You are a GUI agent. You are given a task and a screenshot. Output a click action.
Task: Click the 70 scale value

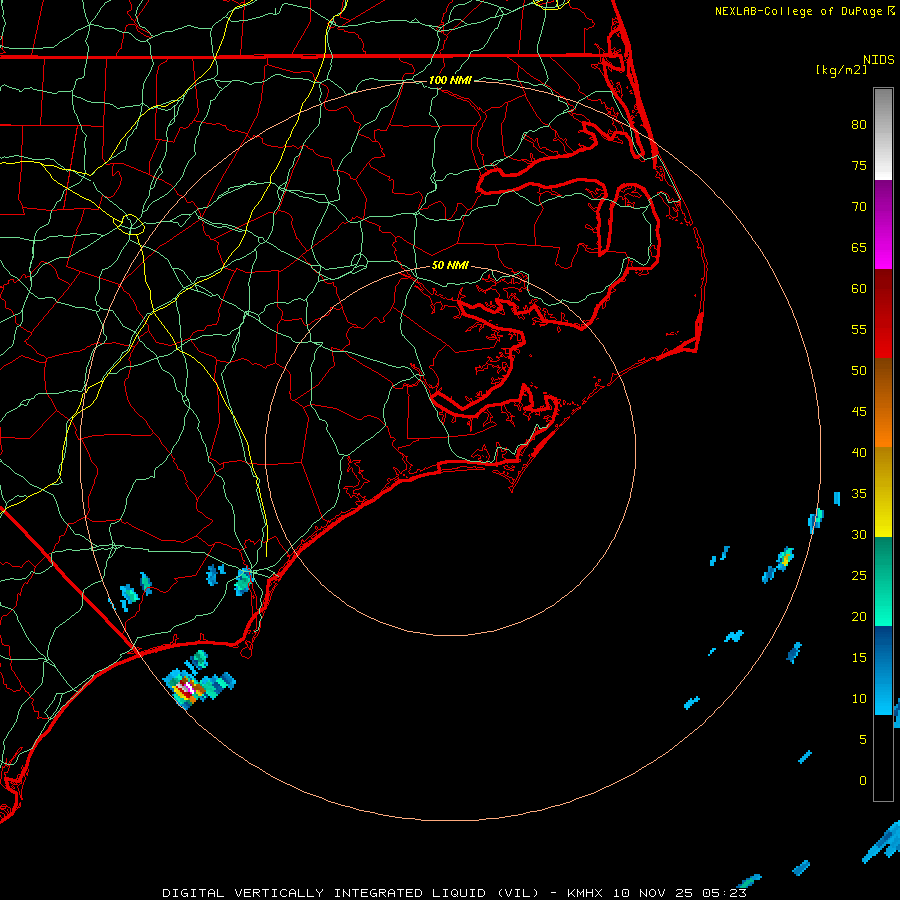coord(859,207)
